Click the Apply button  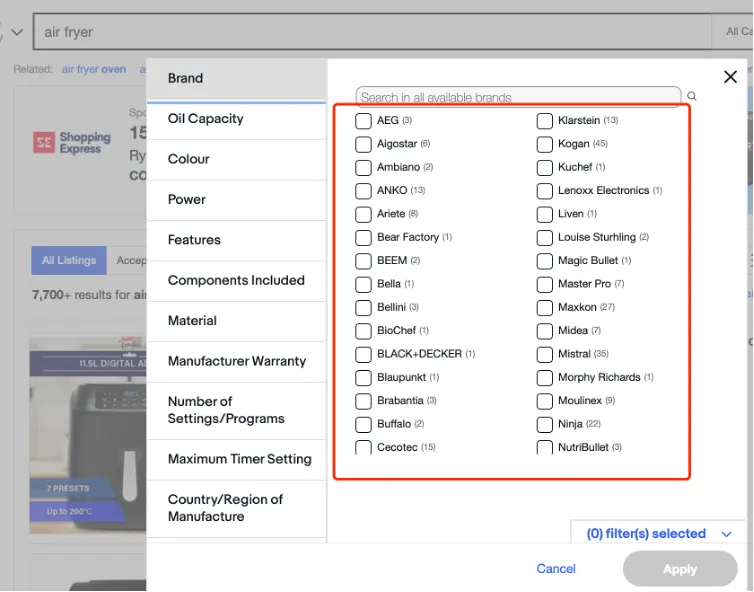(680, 569)
